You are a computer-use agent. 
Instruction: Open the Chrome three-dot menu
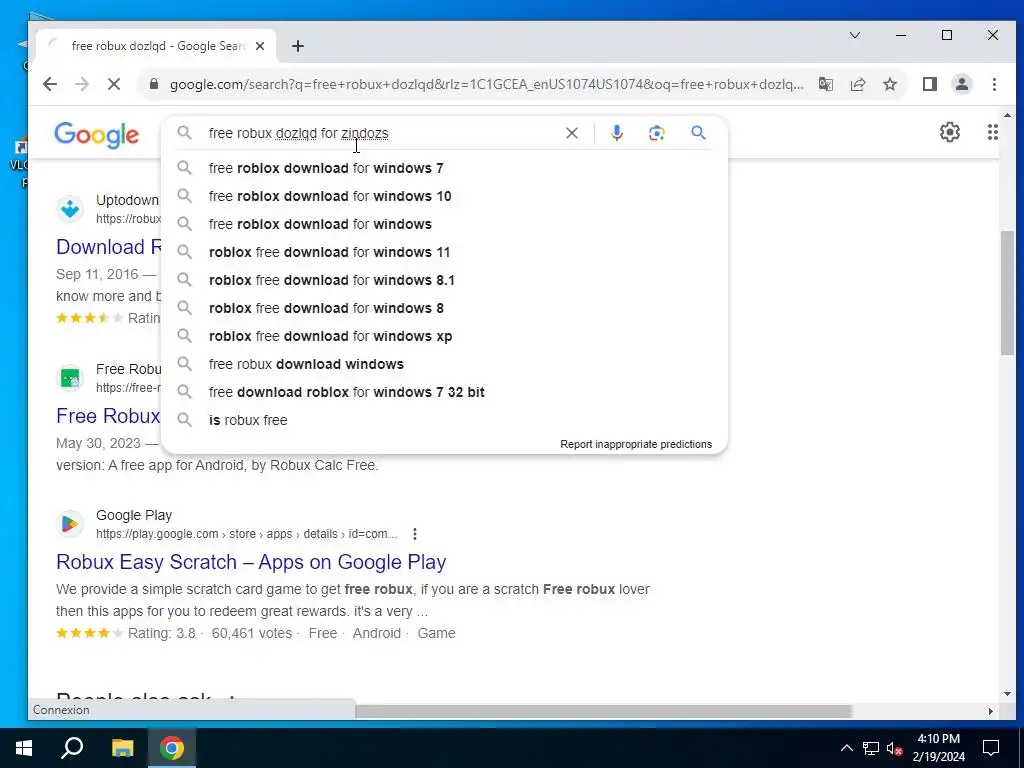pos(994,84)
